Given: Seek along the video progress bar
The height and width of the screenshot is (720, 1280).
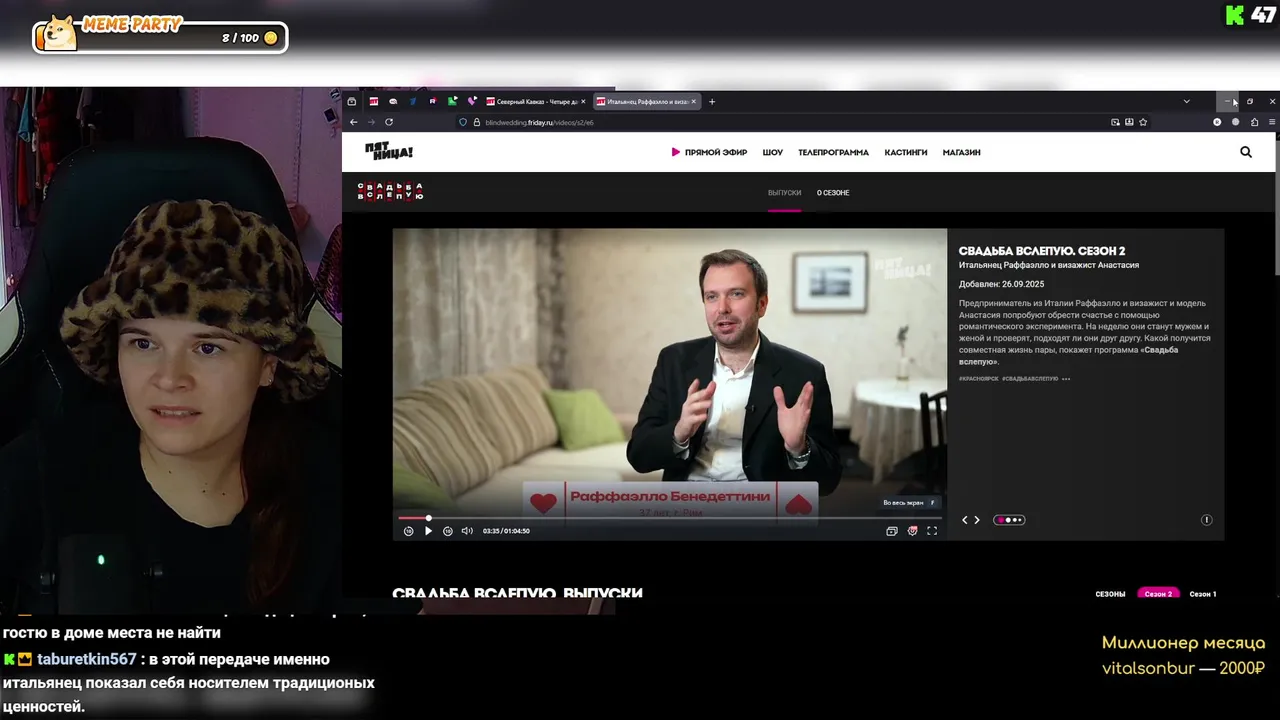Looking at the screenshot, I should click(670, 518).
